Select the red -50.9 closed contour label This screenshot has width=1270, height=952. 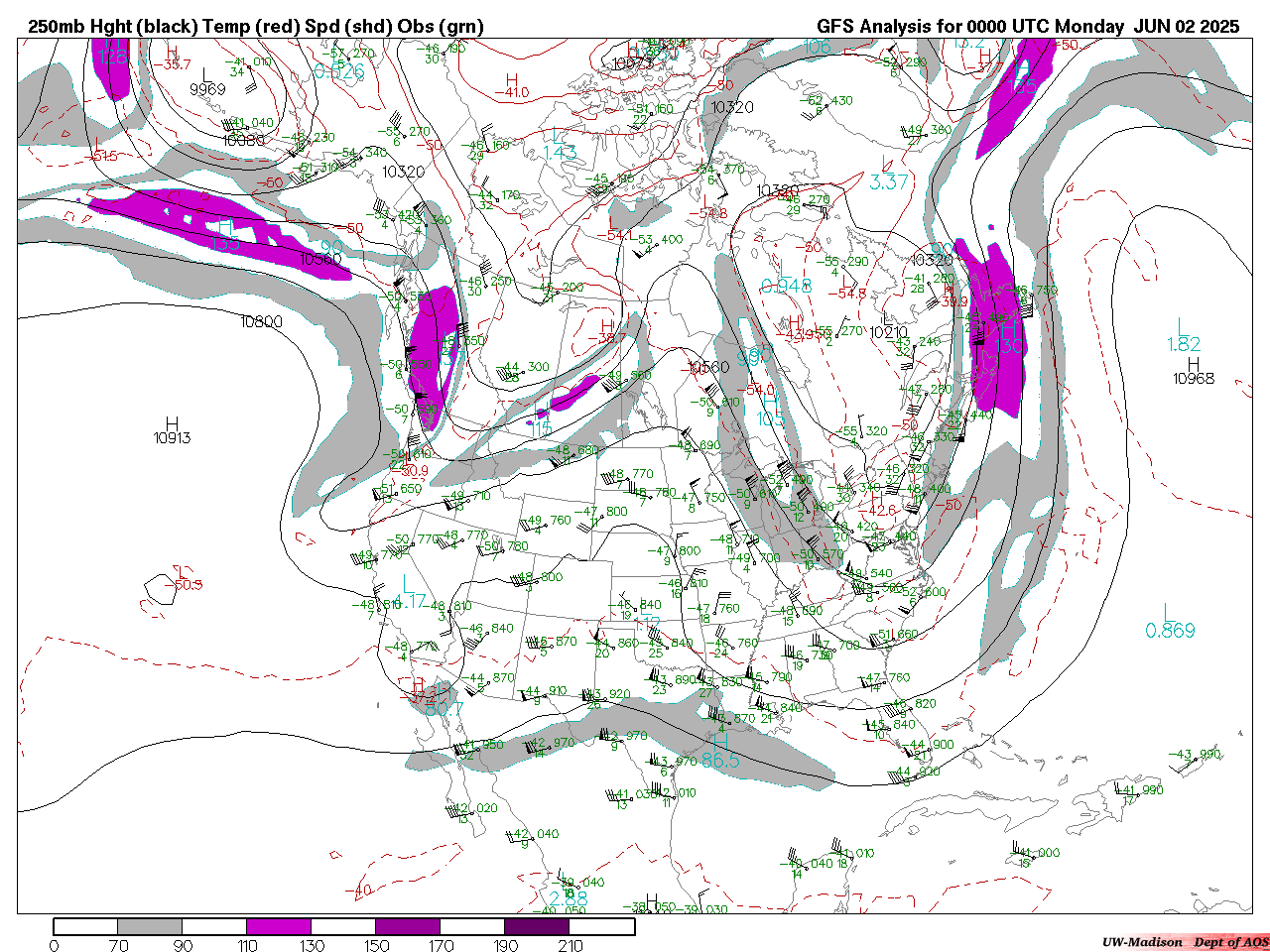pyautogui.click(x=187, y=585)
